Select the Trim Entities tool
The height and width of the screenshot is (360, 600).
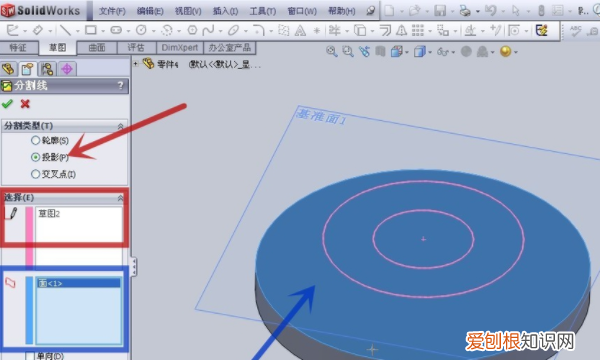coord(334,30)
